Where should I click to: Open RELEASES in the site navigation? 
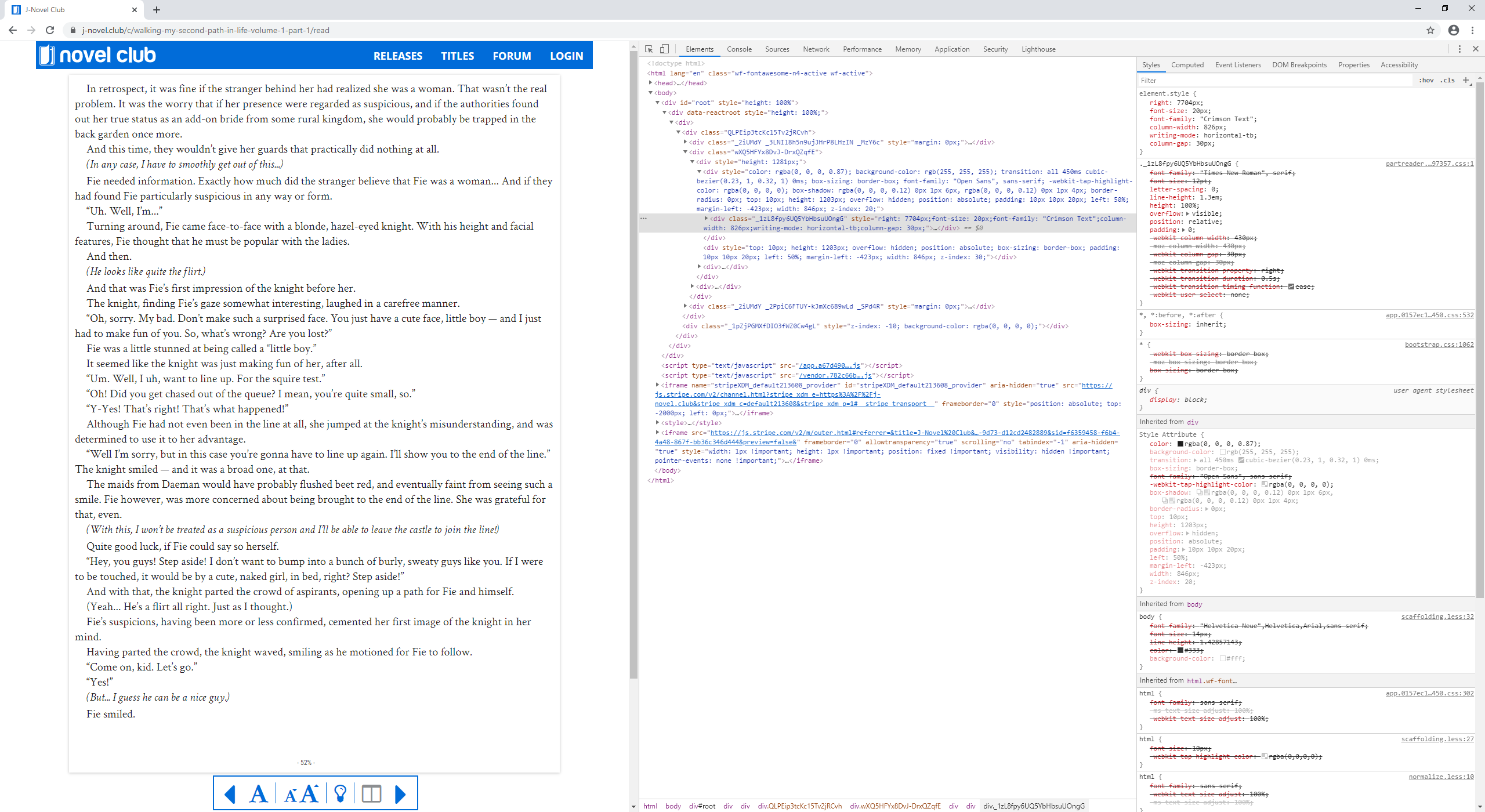398,56
